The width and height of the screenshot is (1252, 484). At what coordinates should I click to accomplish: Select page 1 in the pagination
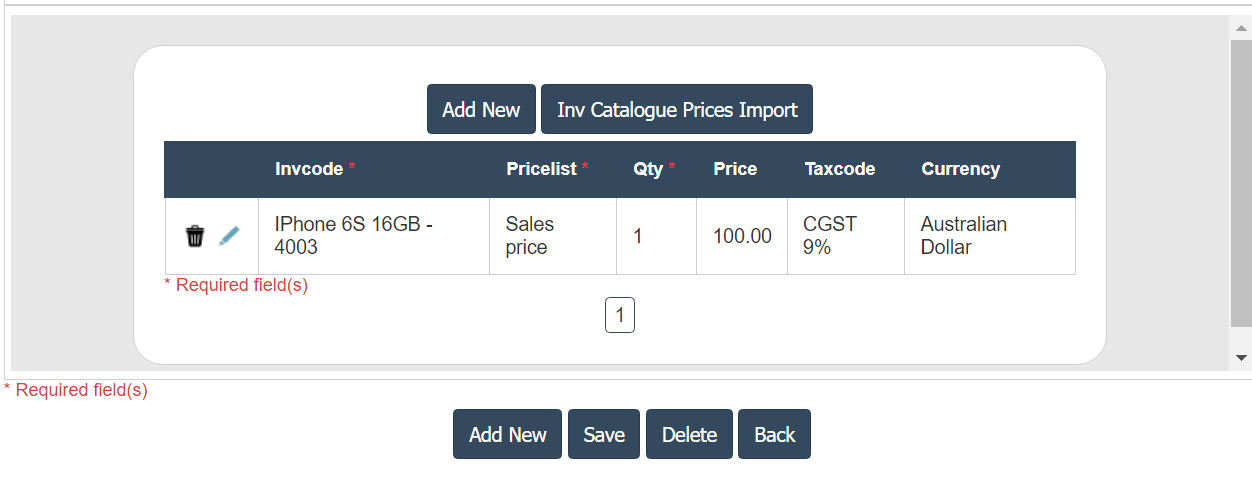pos(620,316)
